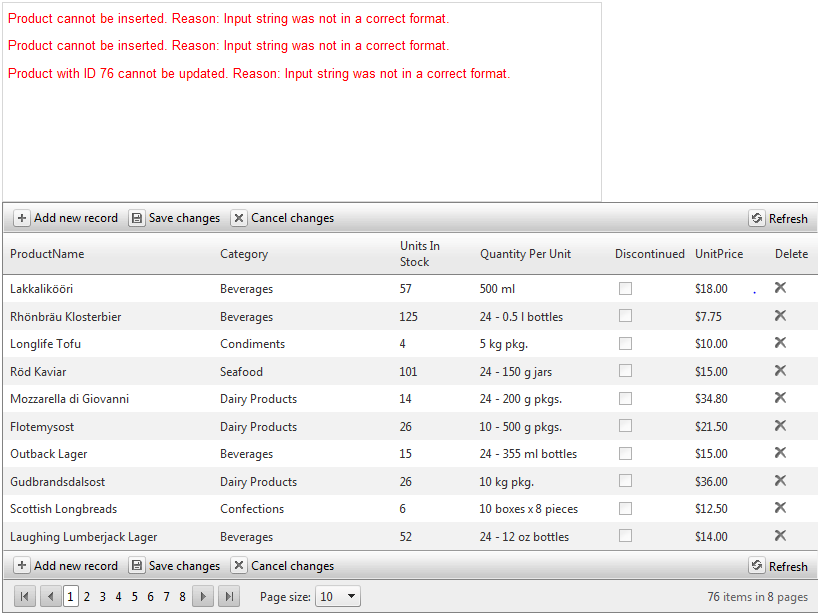Toggle Discontinued for Longlife Tofu
Screen dimensions: 818x614
(x=625, y=343)
